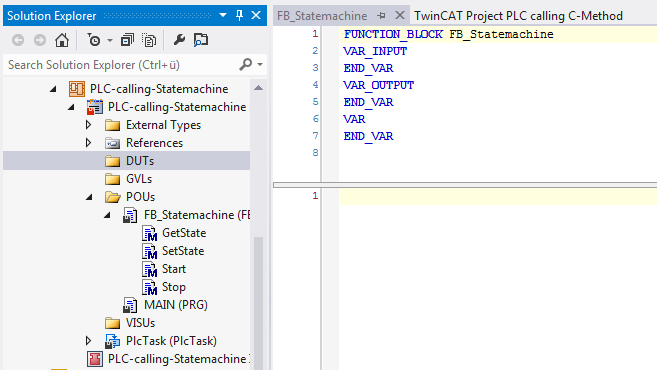Click the MAIN (PRG) program icon
The image size is (657, 370).
click(130, 305)
